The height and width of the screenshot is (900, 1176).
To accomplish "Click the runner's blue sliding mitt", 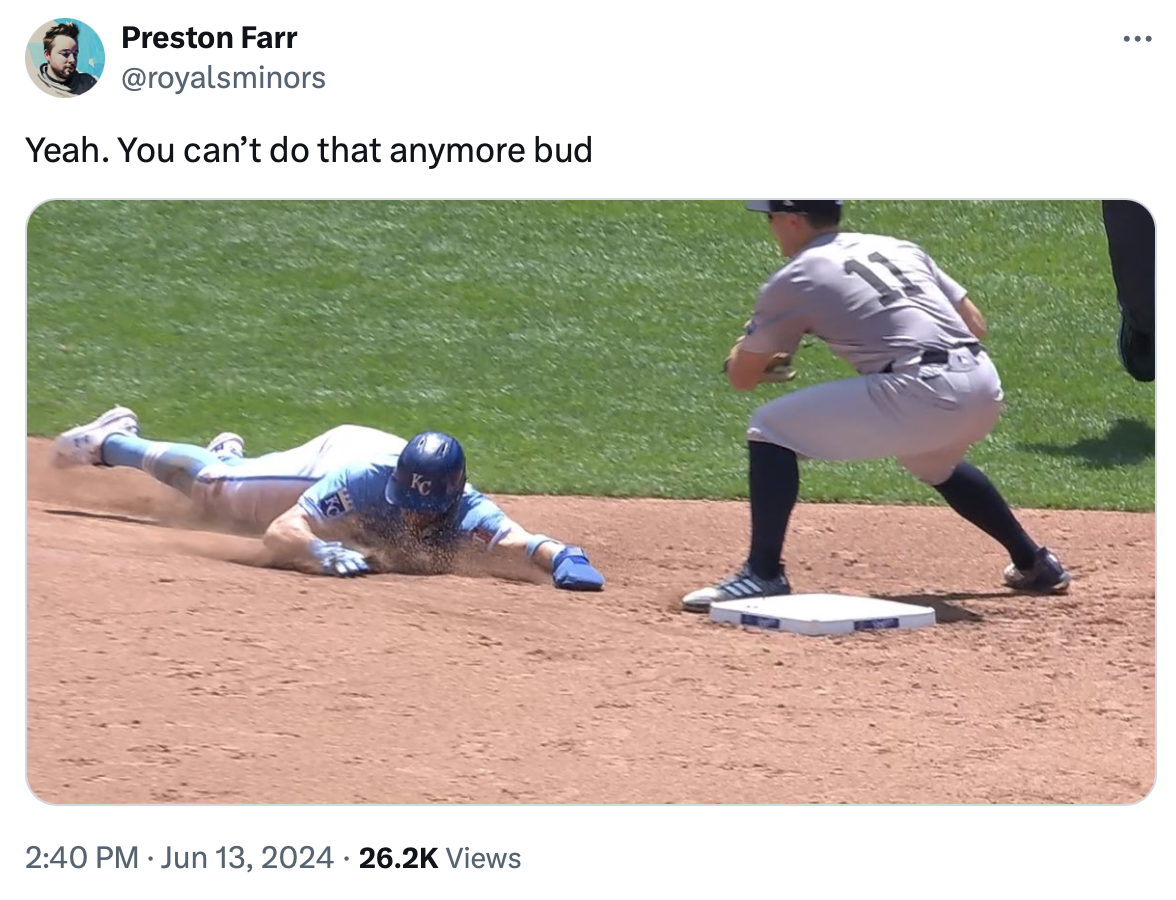I will [x=576, y=568].
